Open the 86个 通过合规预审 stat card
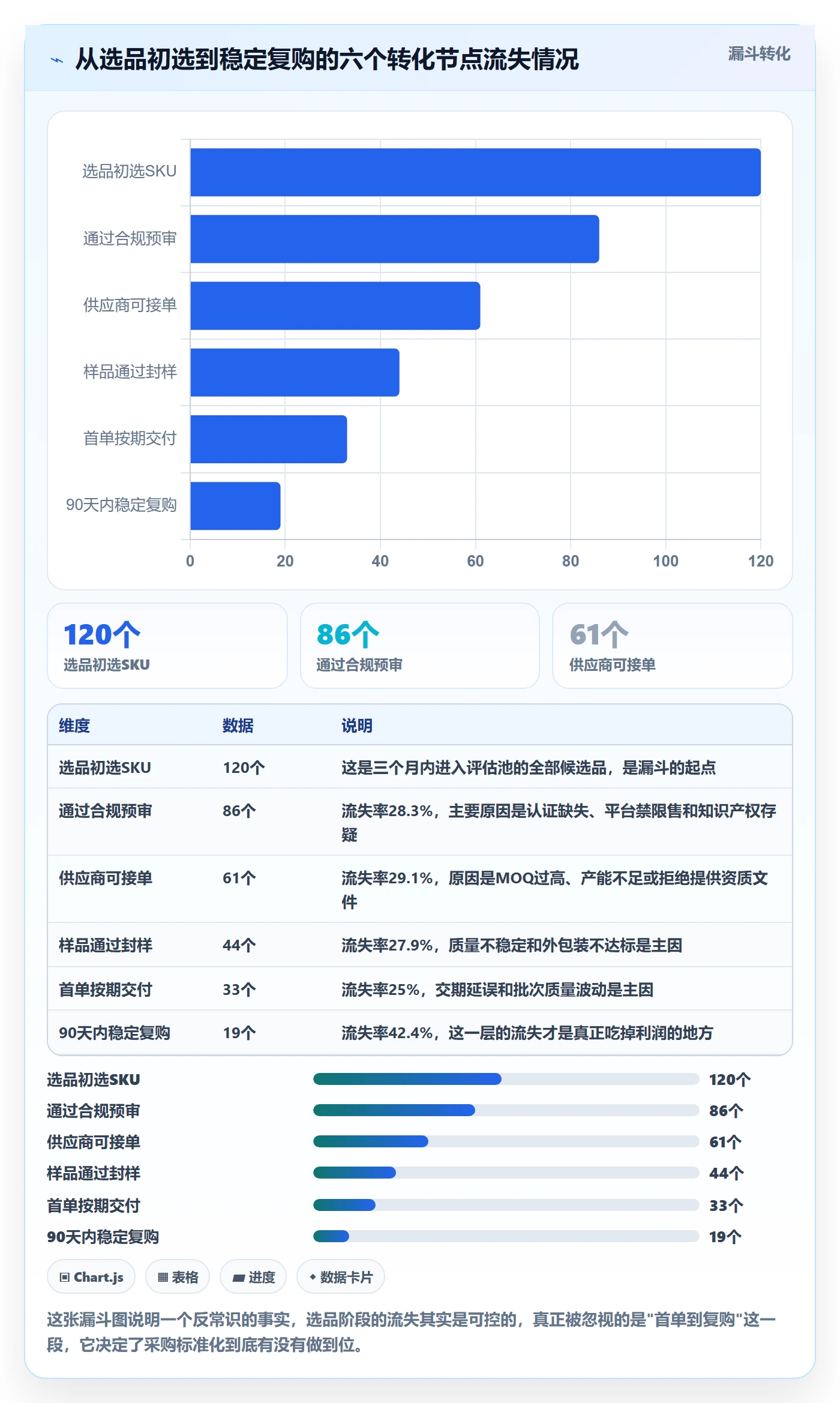 point(420,646)
